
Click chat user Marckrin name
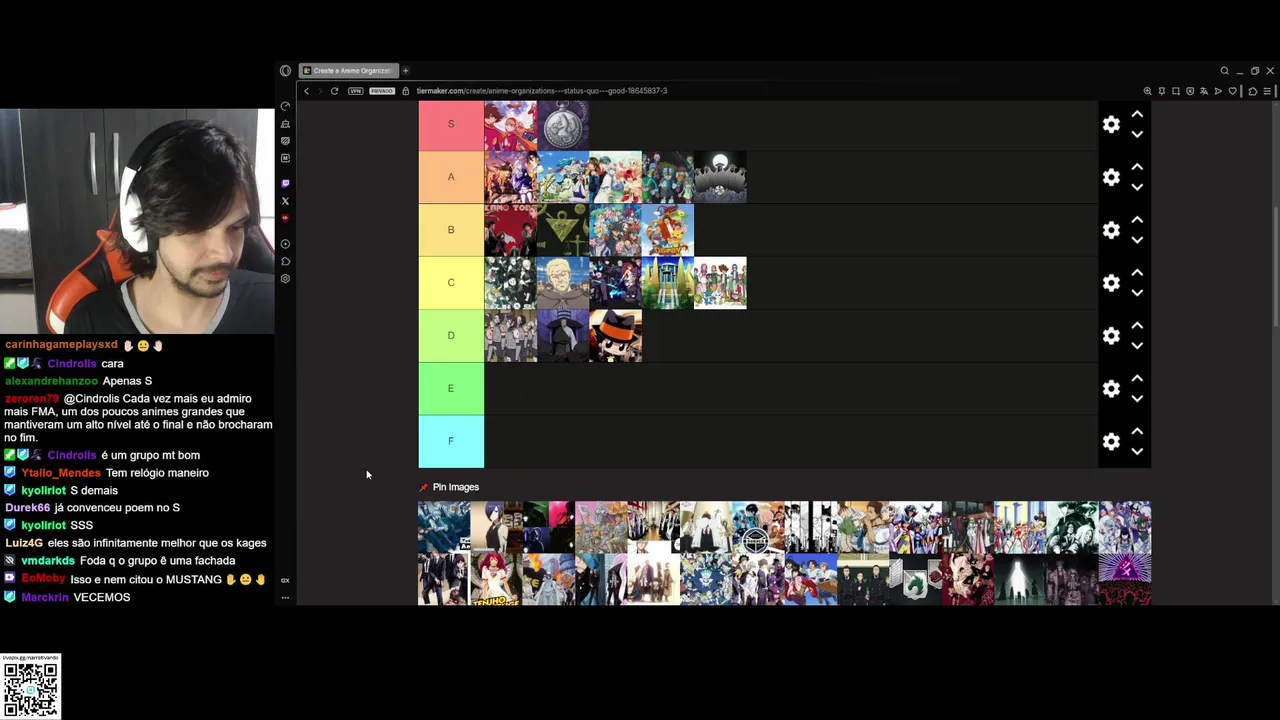tap(45, 597)
